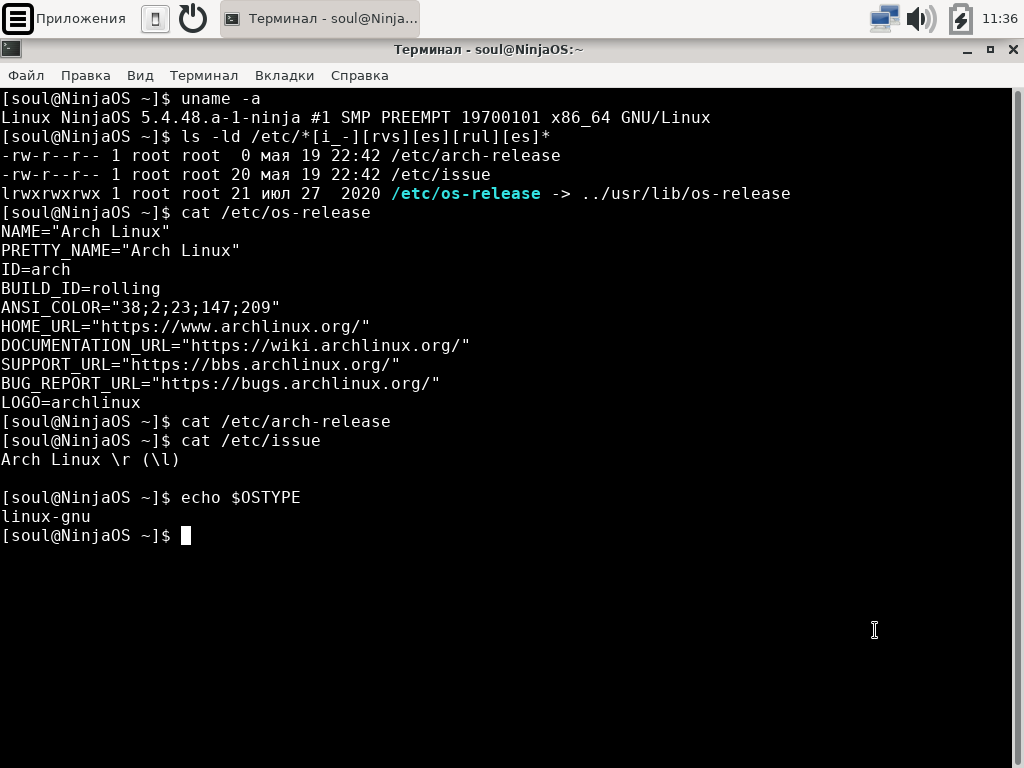Click the 11:36 clock in panel
This screenshot has width=1024, height=768.
pyautogui.click(x=999, y=18)
